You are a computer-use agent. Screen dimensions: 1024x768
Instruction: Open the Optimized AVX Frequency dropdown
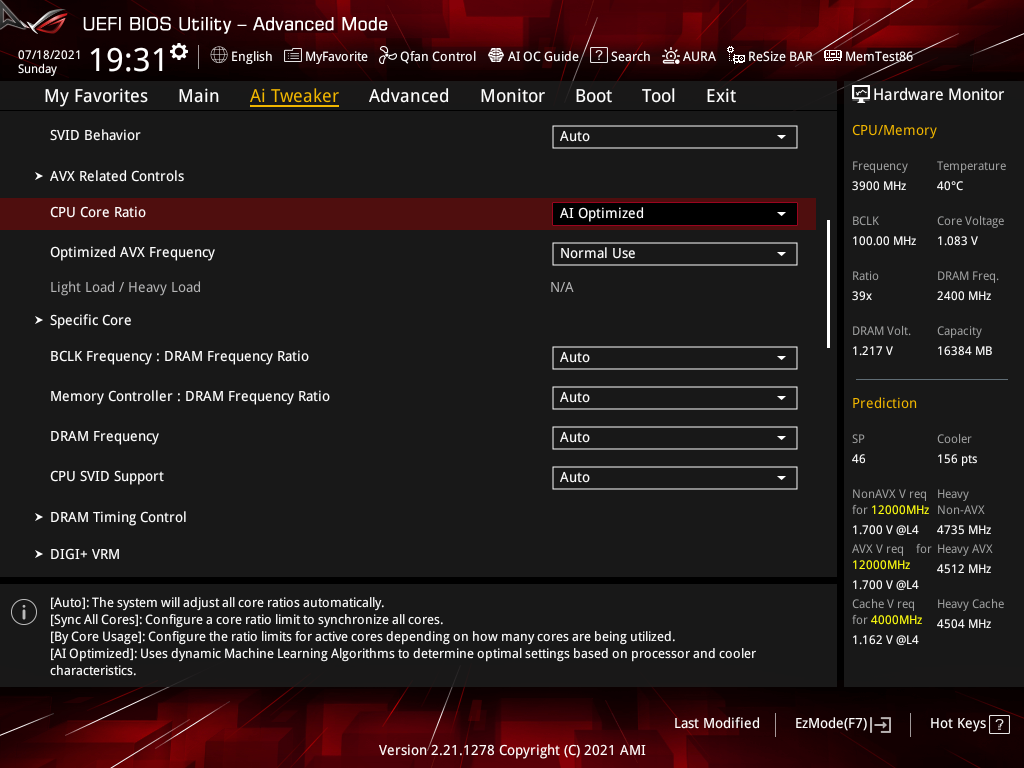coord(674,253)
